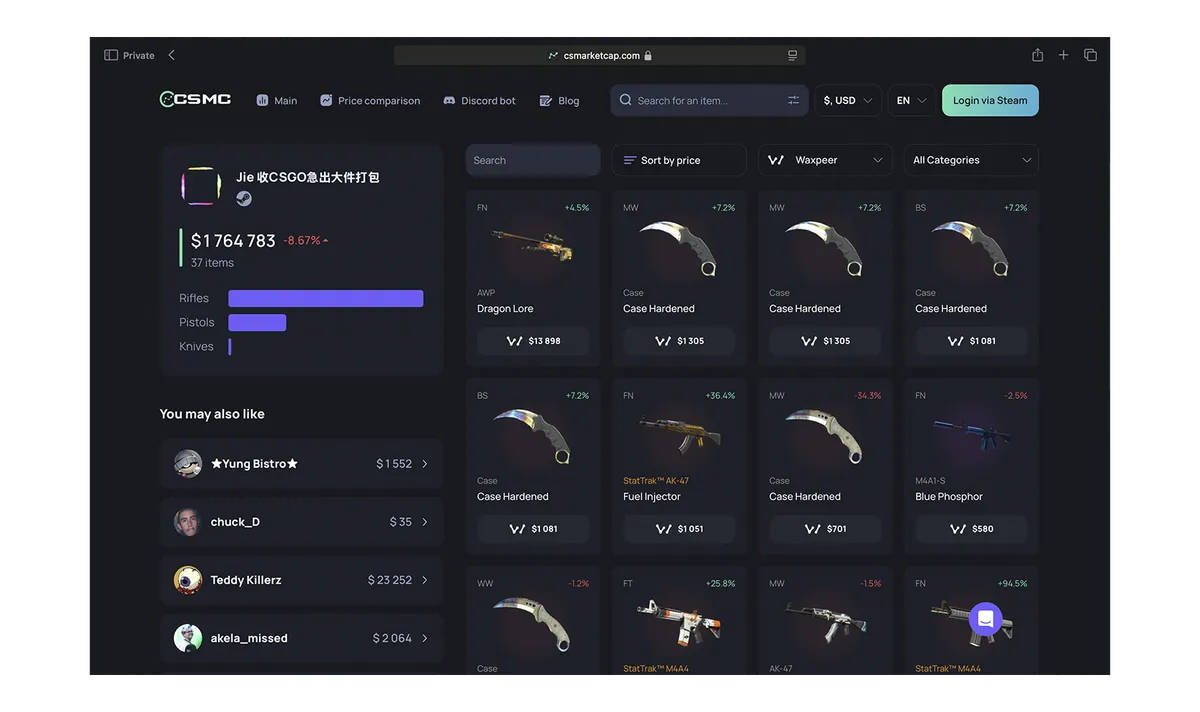1200x712 pixels.
Task: Expand the EN language selector
Action: click(x=911, y=100)
